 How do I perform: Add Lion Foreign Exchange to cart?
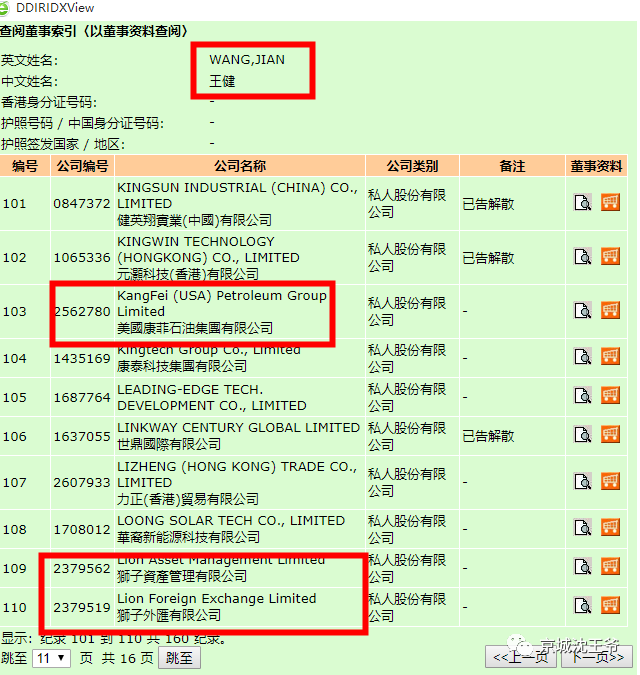pyautogui.click(x=610, y=606)
